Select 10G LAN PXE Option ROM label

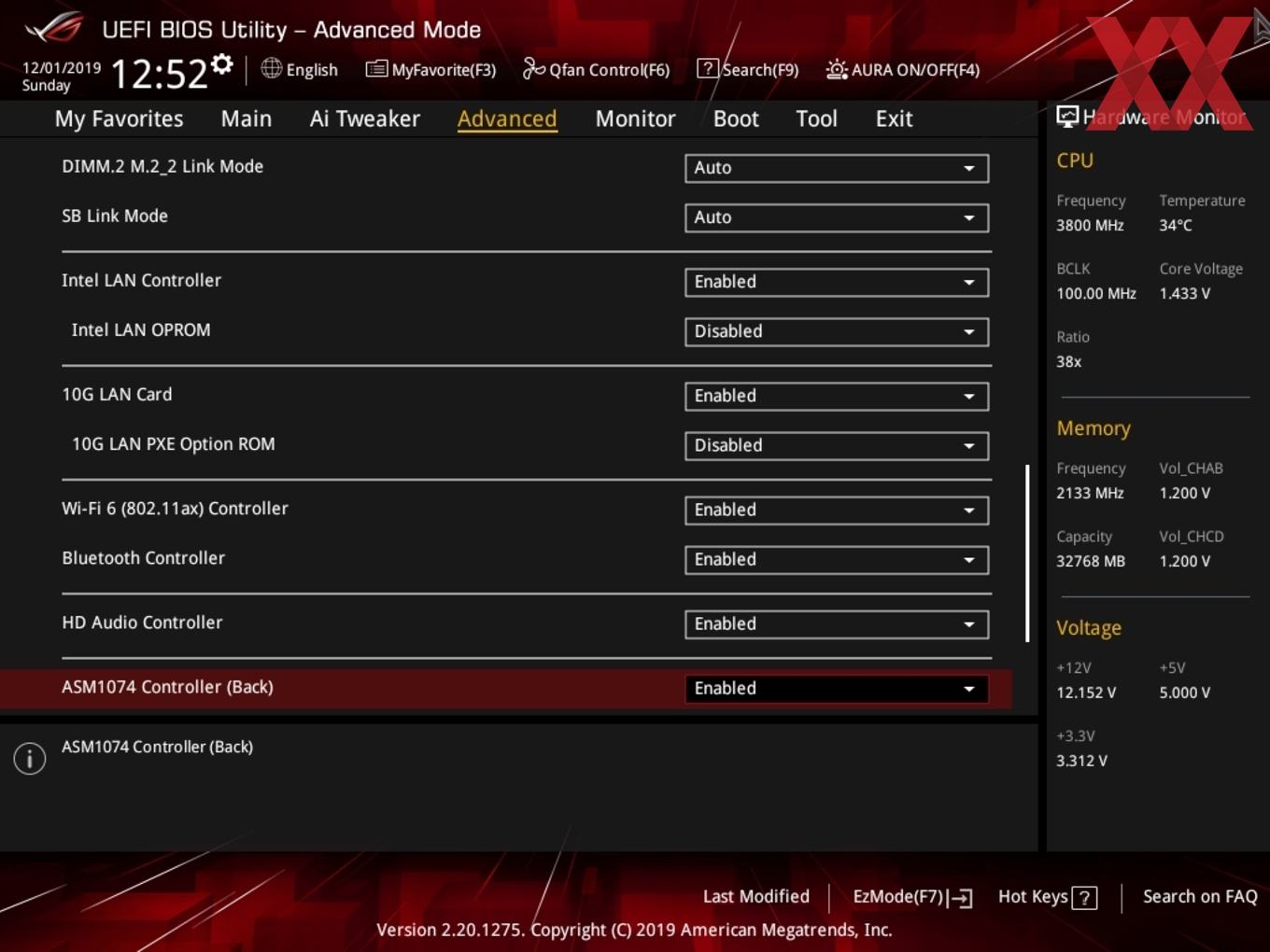[174, 444]
